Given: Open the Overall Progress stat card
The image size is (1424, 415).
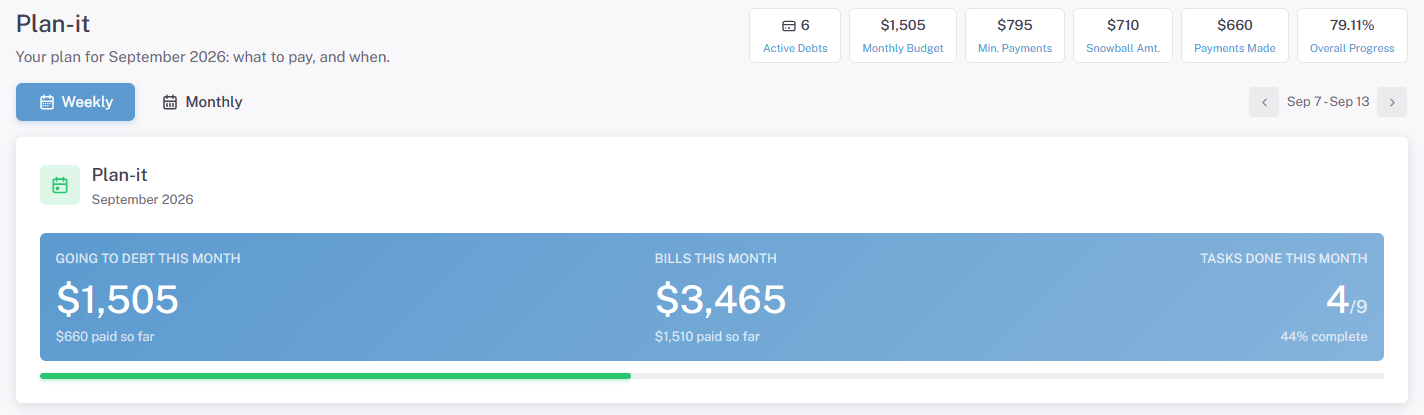Looking at the screenshot, I should coord(1352,35).
